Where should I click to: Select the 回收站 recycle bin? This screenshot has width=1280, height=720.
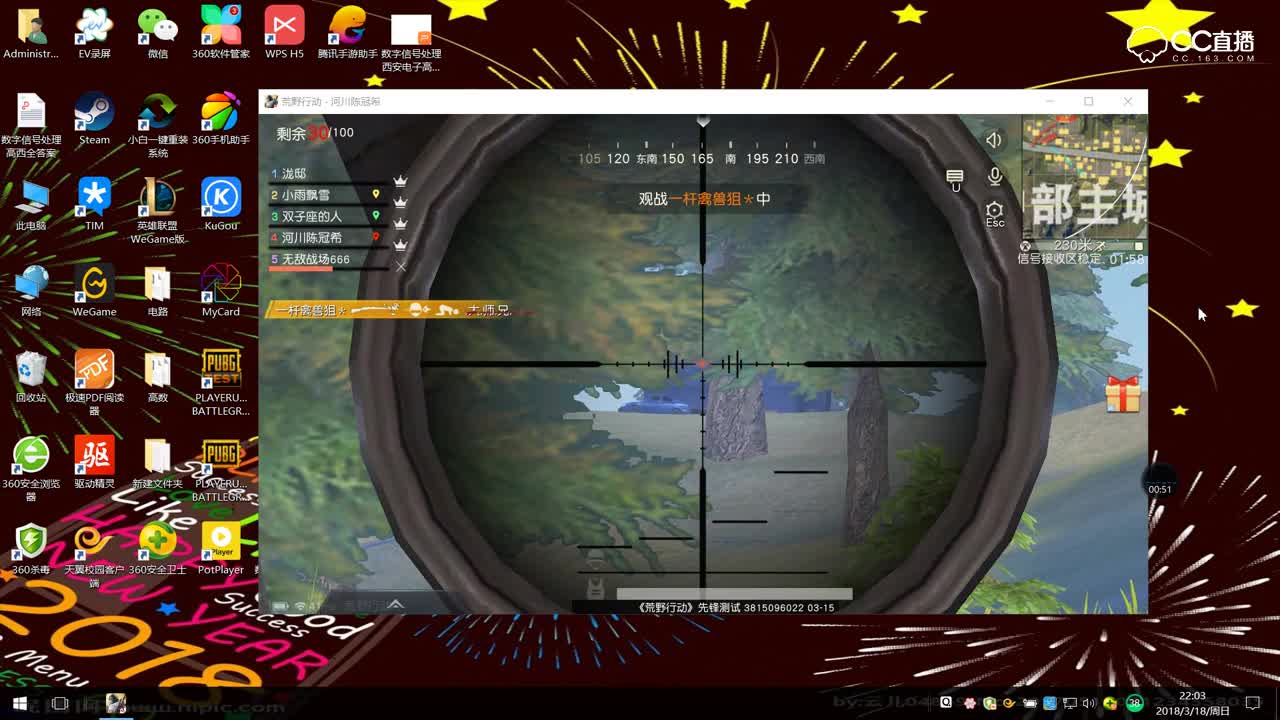tap(31, 378)
